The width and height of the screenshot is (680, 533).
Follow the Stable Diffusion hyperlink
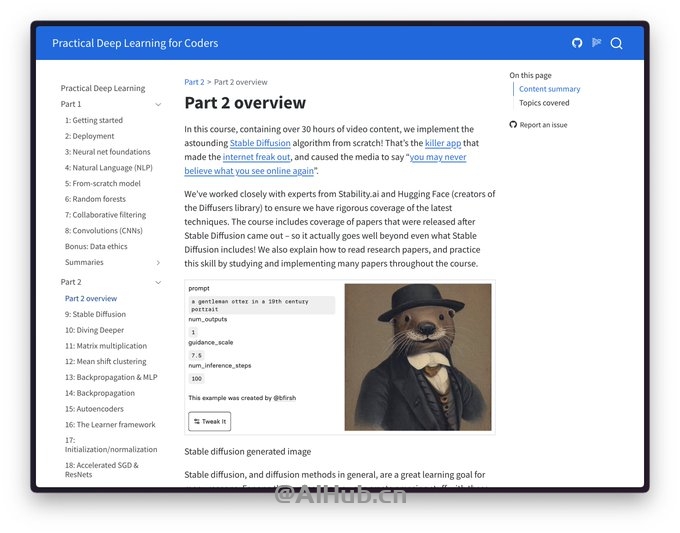click(x=260, y=143)
